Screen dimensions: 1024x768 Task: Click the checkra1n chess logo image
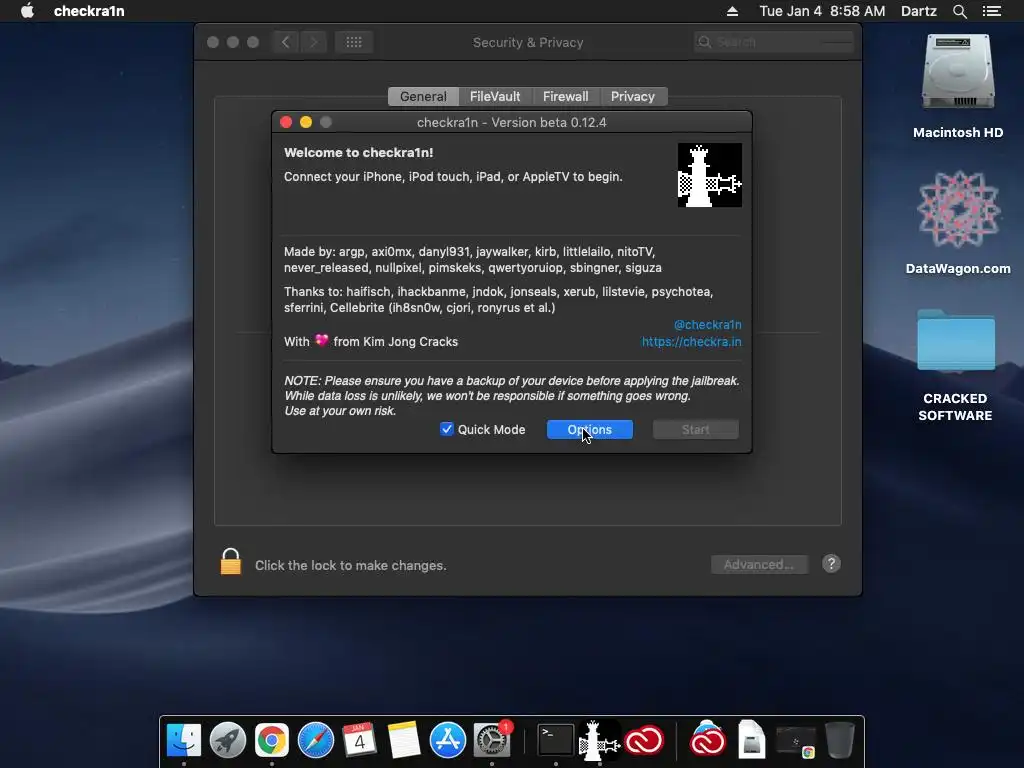click(710, 175)
